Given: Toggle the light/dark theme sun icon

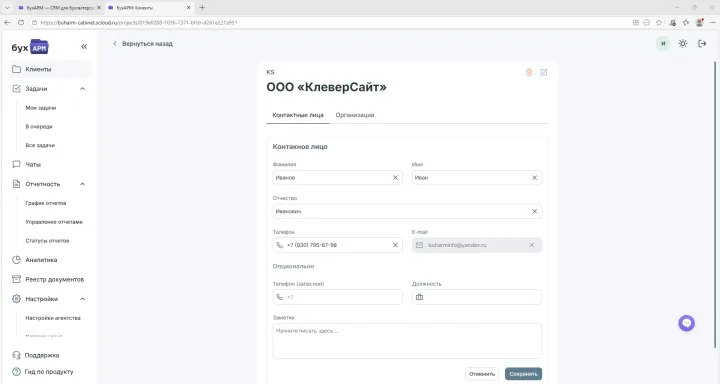Looking at the screenshot, I should [x=683, y=44].
